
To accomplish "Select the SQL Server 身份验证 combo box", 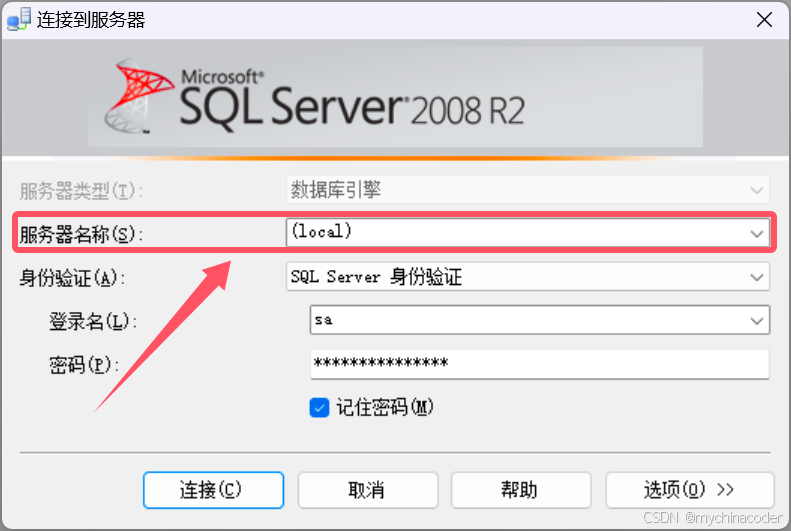I will click(x=528, y=276).
